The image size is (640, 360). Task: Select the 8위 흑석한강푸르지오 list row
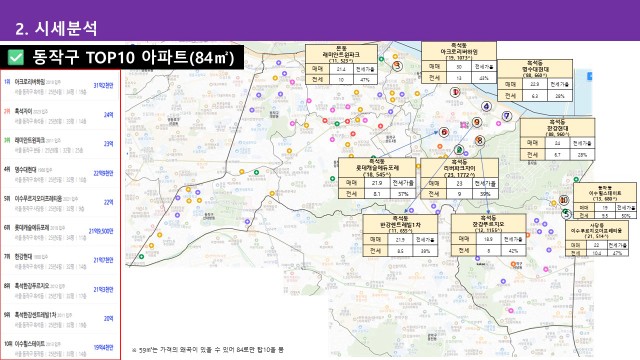click(60, 290)
